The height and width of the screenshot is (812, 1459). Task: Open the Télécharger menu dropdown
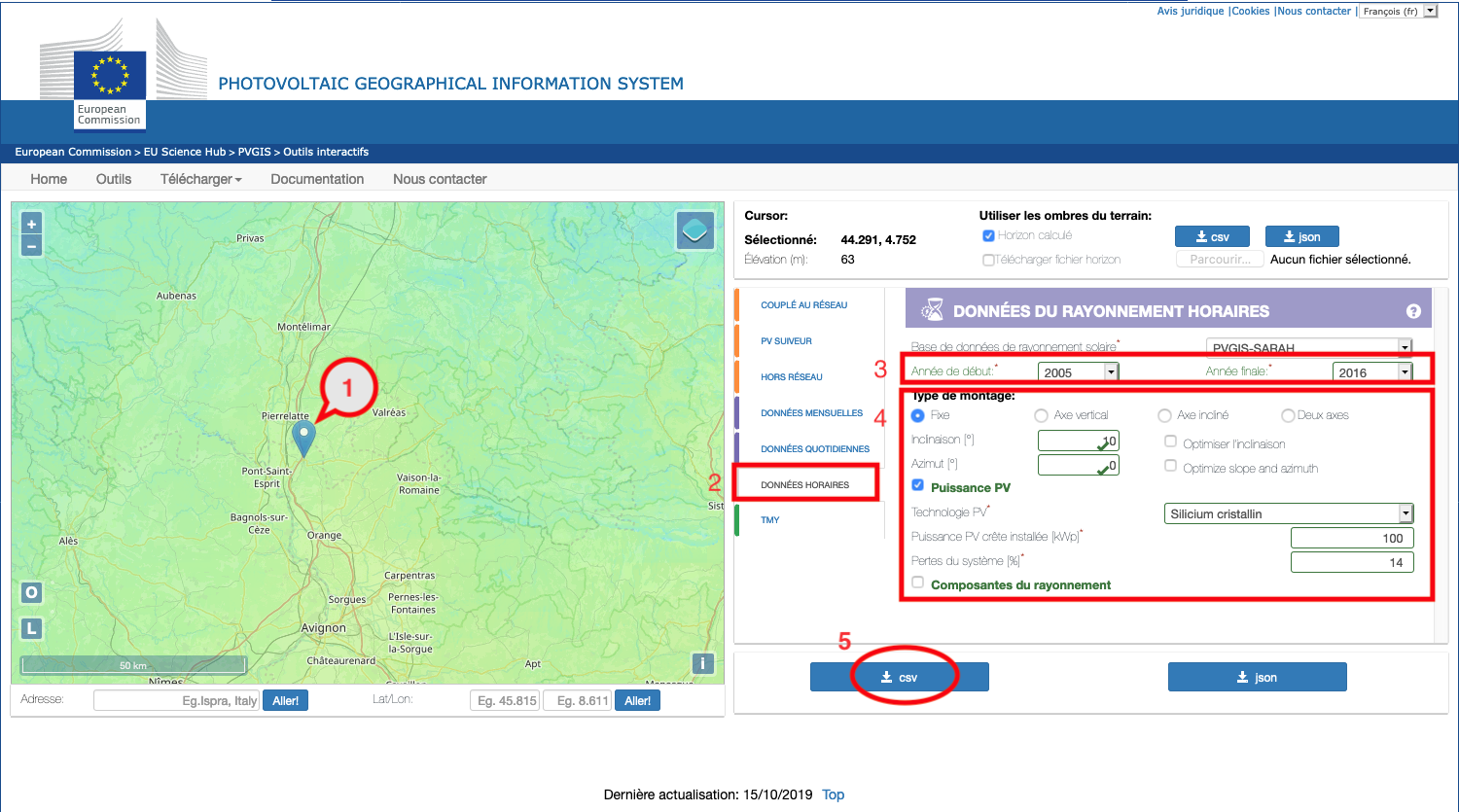[x=200, y=179]
